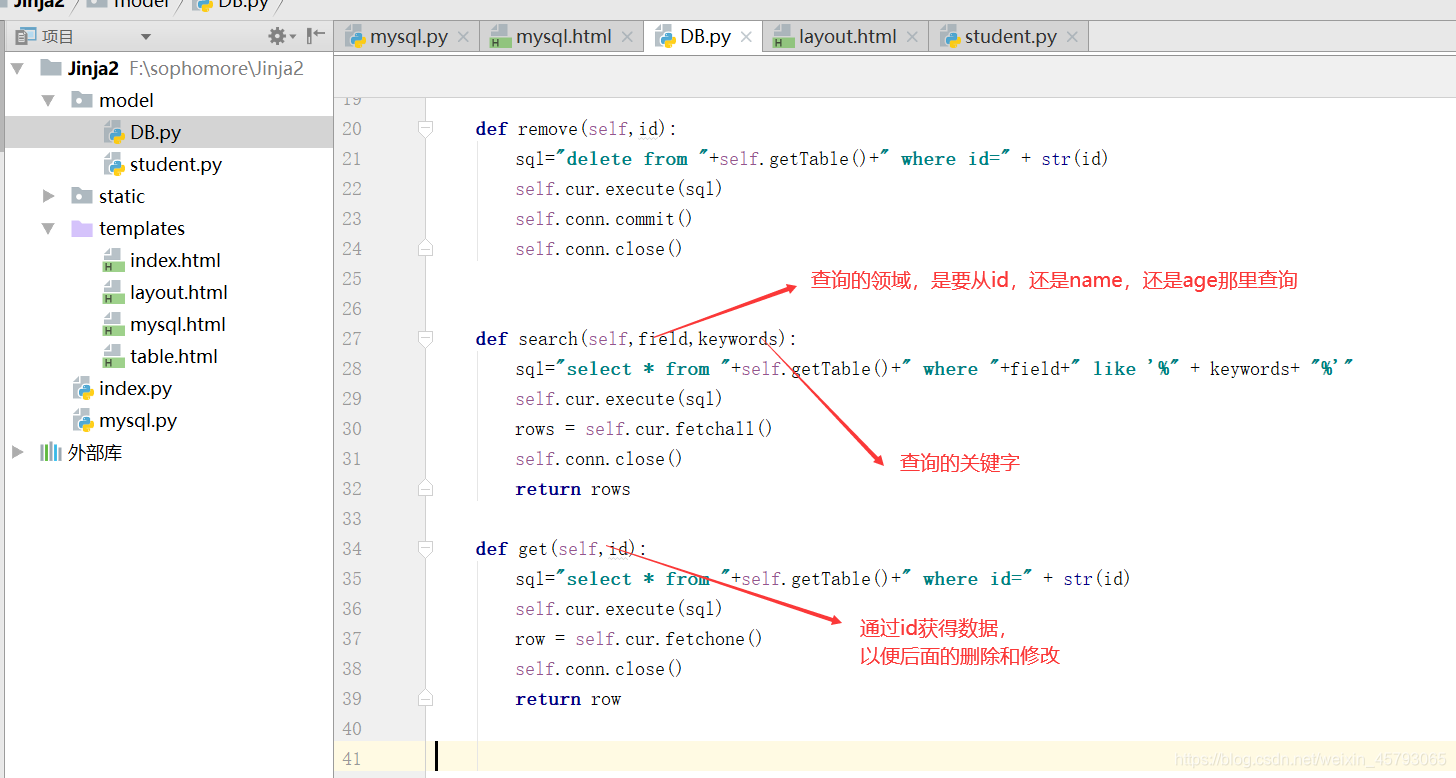Collapse the model folder
This screenshot has width=1456, height=778.
(48, 100)
